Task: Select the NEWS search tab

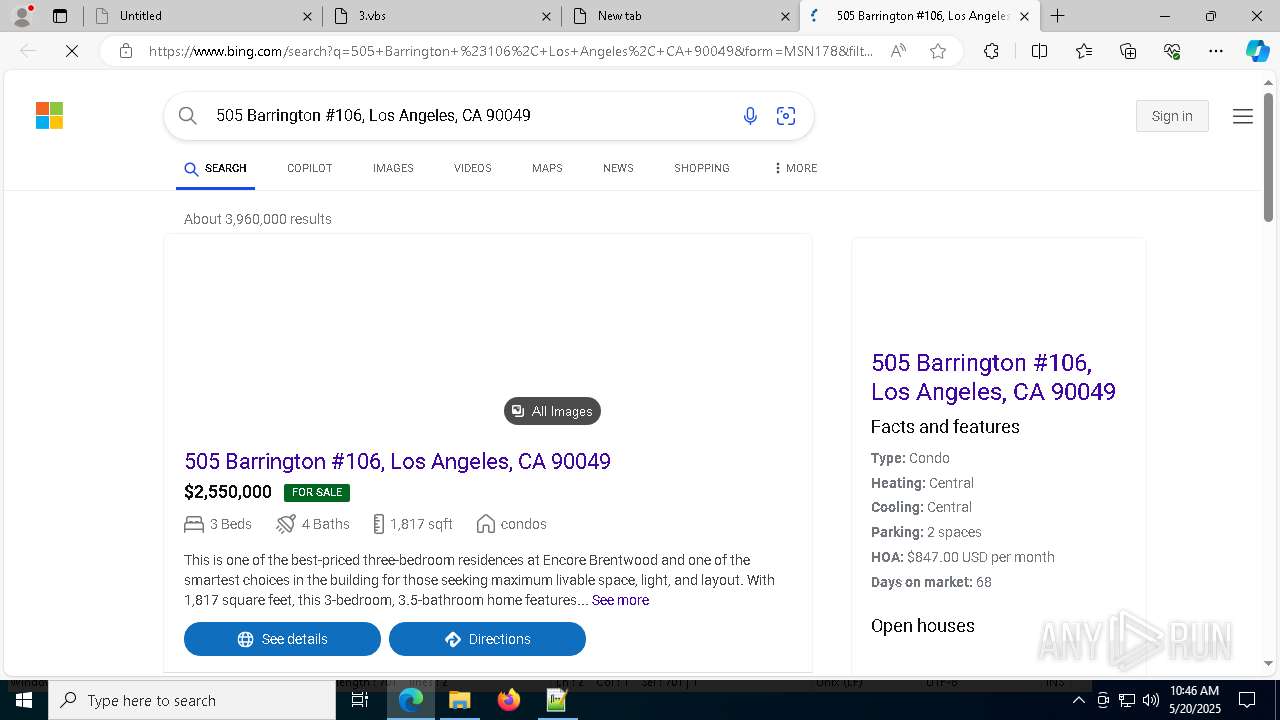Action: 618,168
